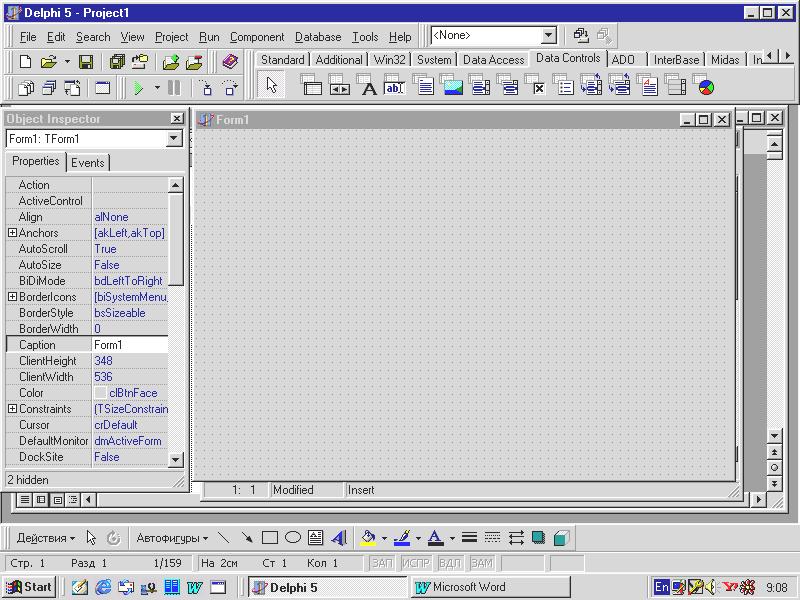Click the Internet Explorer quick launch icon
This screenshot has width=800, height=600.
pyautogui.click(x=103, y=587)
